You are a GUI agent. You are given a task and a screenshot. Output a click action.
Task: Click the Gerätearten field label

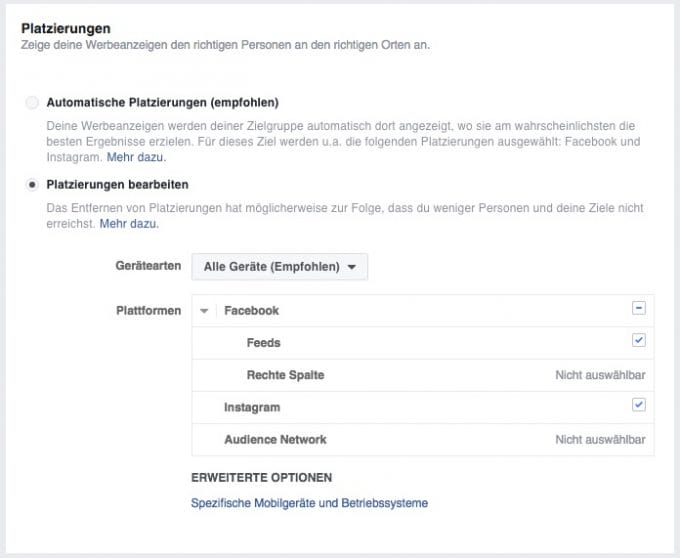(148, 267)
